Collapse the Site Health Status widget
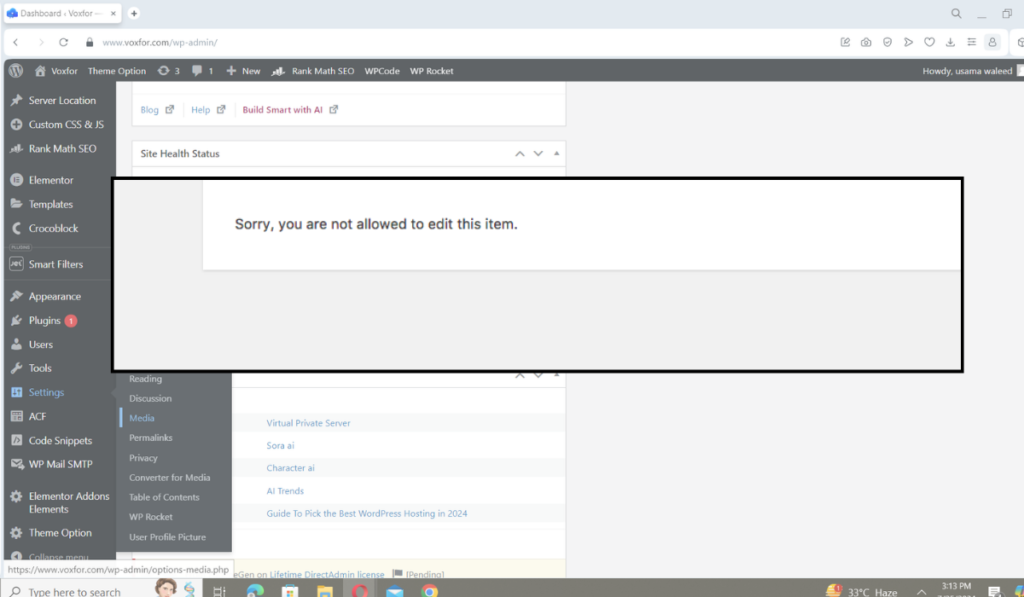This screenshot has height=597, width=1024. 554,153
